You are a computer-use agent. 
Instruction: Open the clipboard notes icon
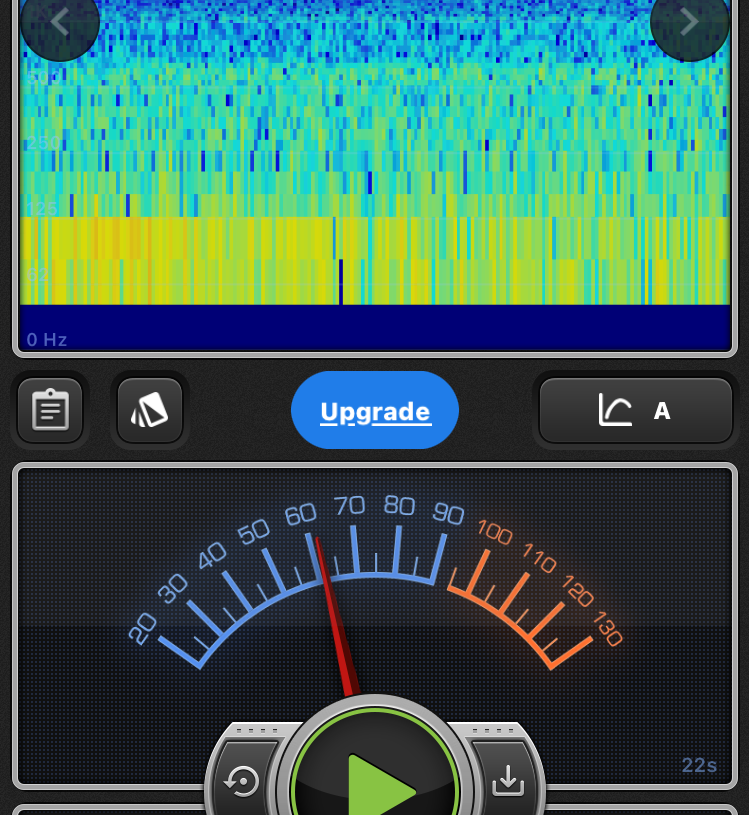(x=50, y=410)
